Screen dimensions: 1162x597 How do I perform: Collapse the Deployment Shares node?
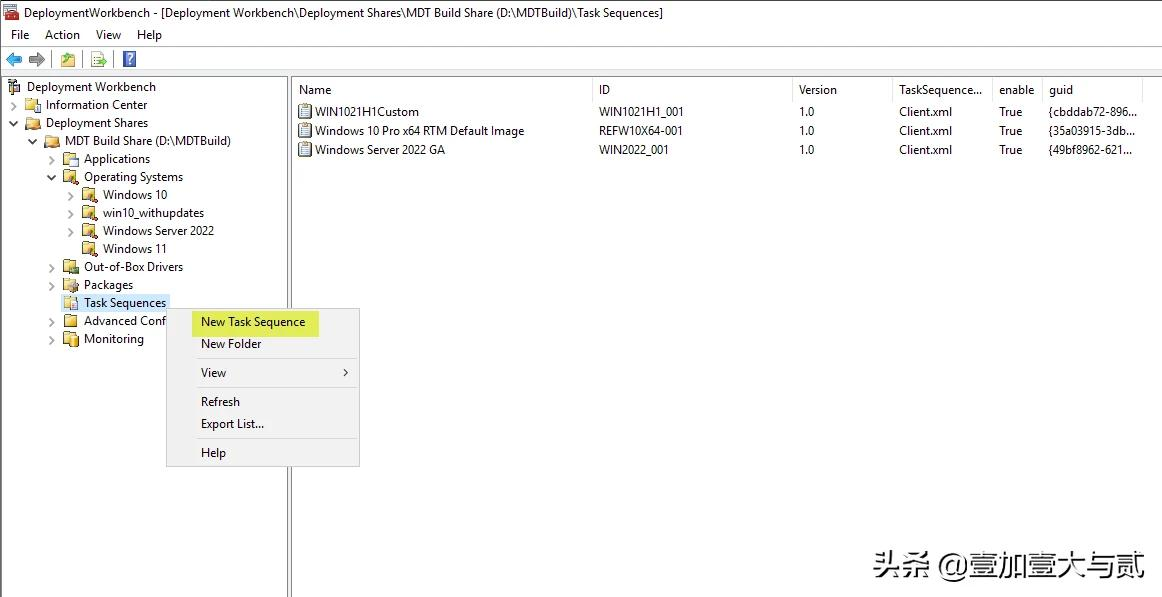coord(13,123)
